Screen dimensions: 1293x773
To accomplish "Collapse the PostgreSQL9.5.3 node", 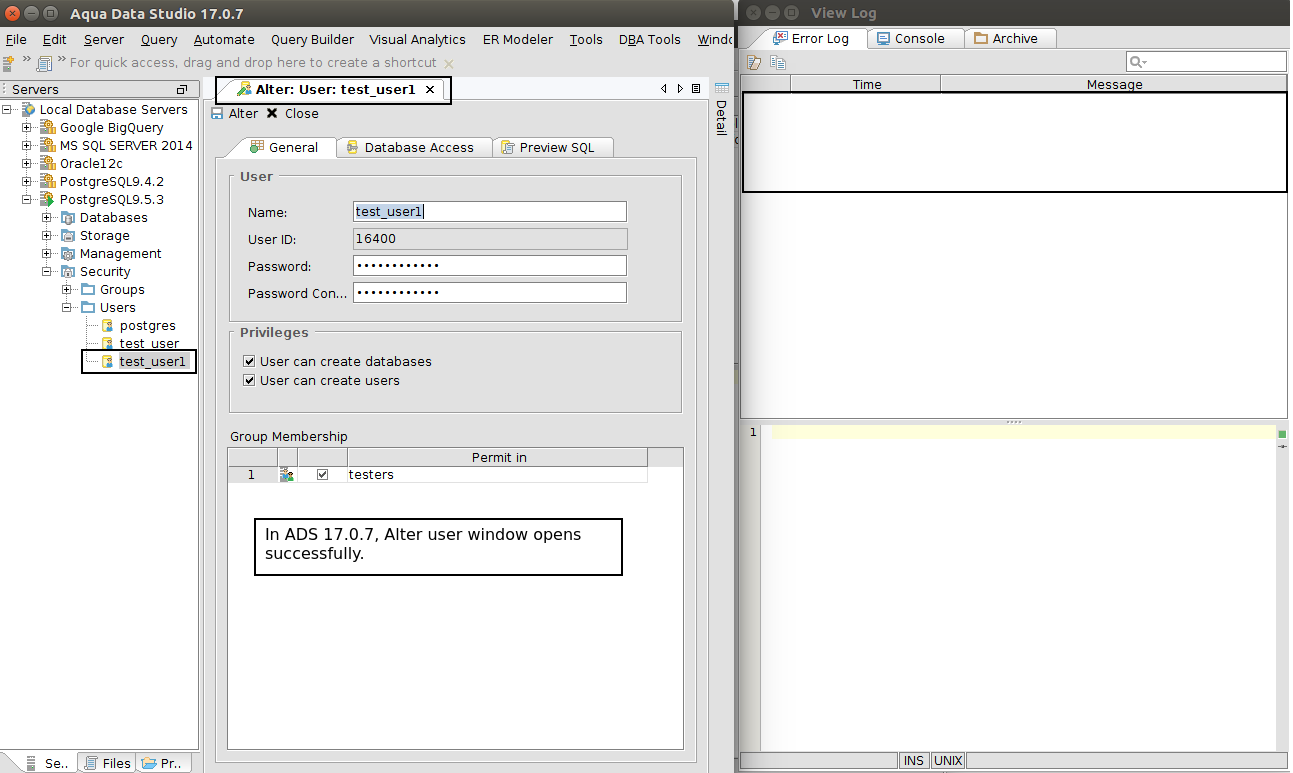I will coord(27,200).
